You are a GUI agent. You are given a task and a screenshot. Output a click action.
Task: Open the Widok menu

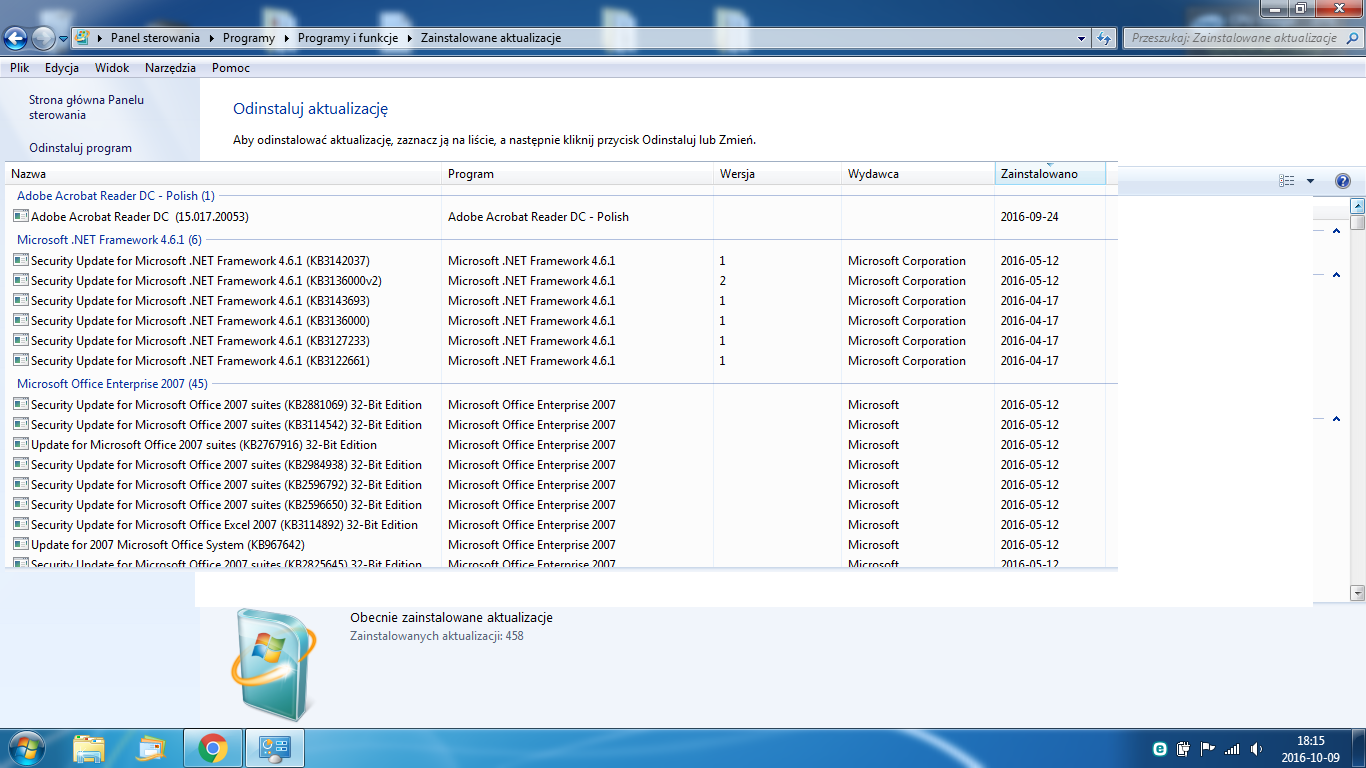[x=112, y=68]
